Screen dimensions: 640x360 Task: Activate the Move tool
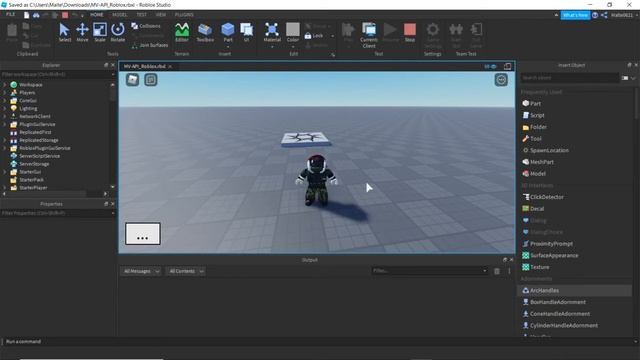point(82,32)
